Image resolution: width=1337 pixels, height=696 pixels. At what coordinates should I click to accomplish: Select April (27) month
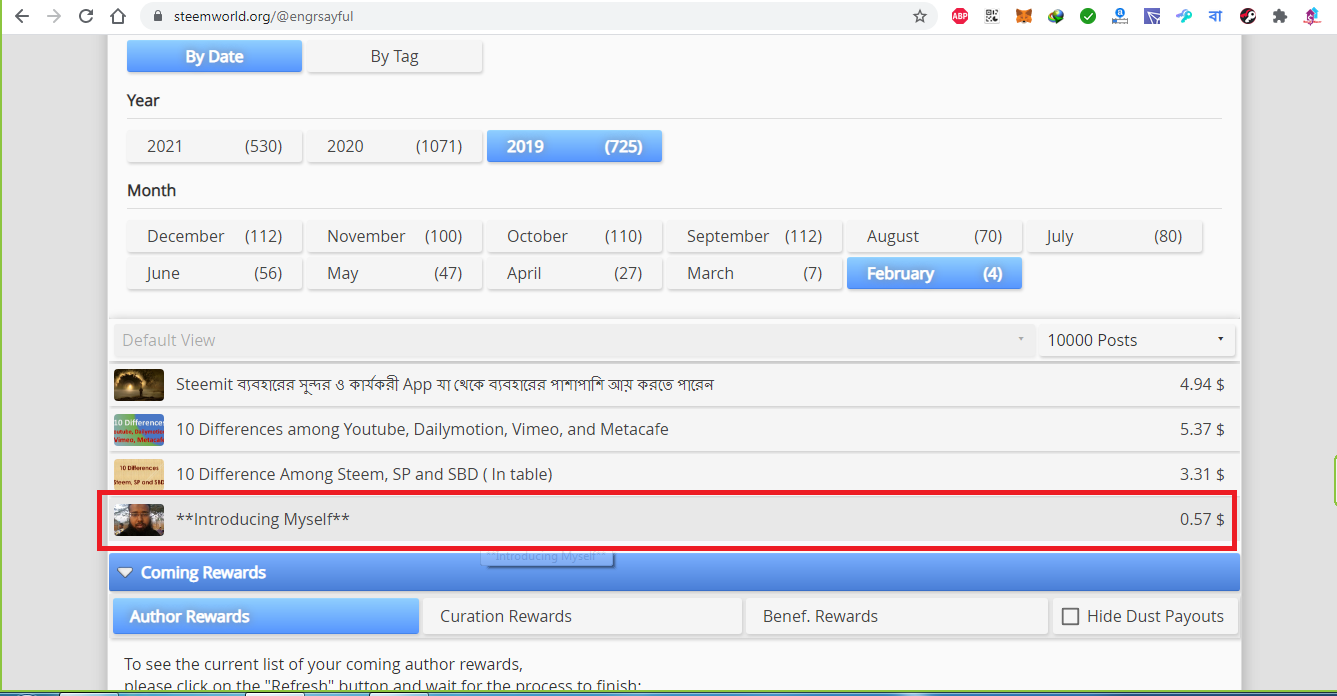pyautogui.click(x=574, y=273)
